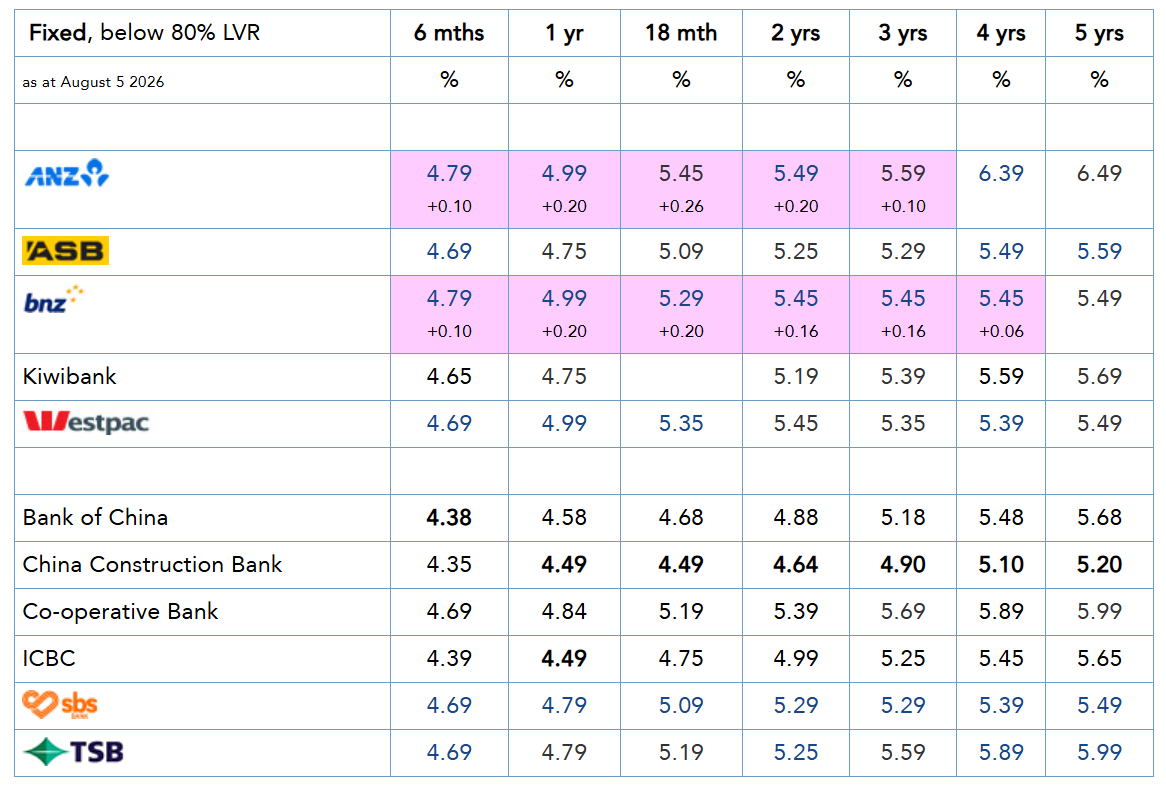
Task: Click Kiwibank 6 mths rate 4.65
Action: 449,376
